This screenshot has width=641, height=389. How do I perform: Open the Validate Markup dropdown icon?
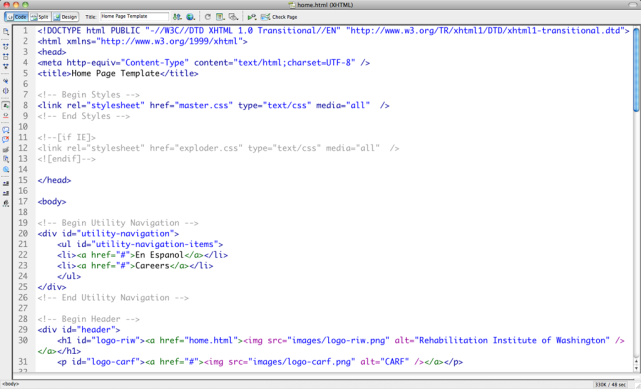[252, 17]
